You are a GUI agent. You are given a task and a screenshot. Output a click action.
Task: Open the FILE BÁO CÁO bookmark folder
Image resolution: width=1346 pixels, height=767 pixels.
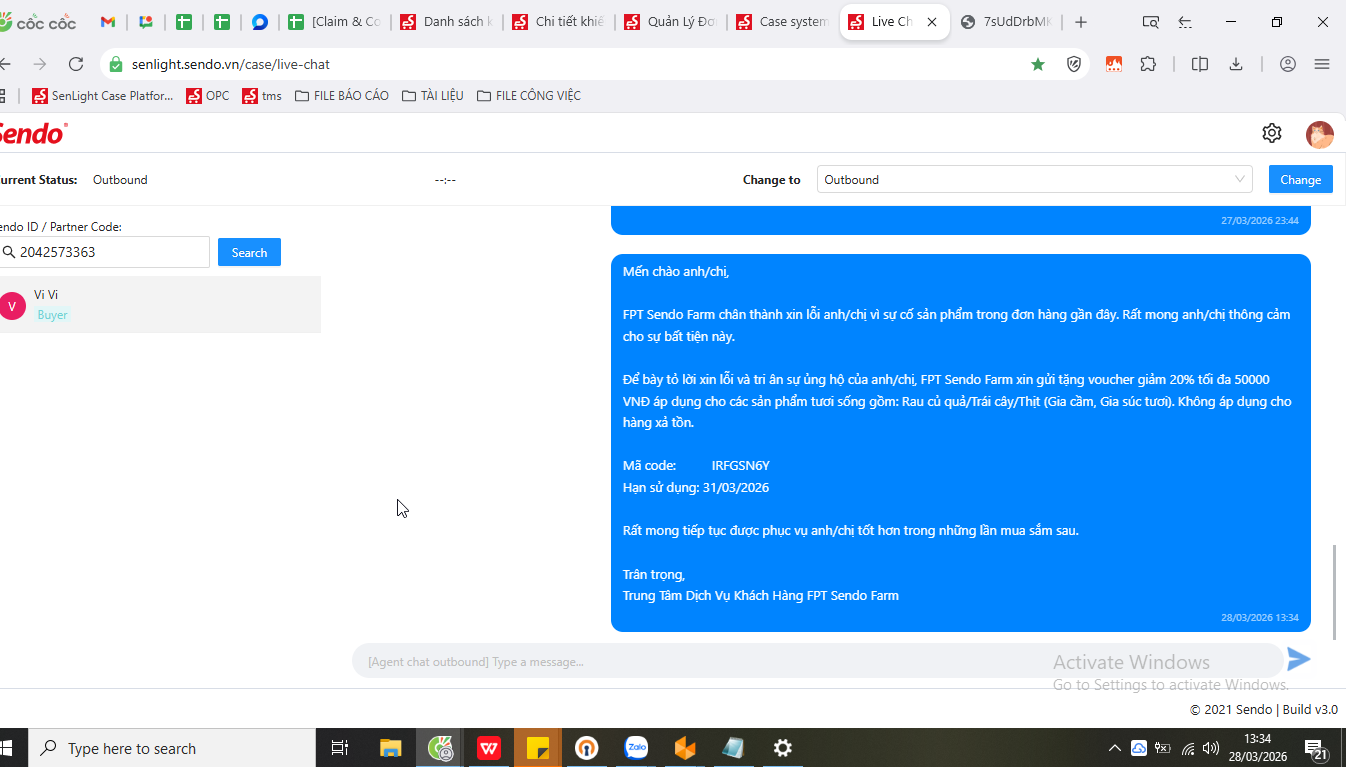342,96
